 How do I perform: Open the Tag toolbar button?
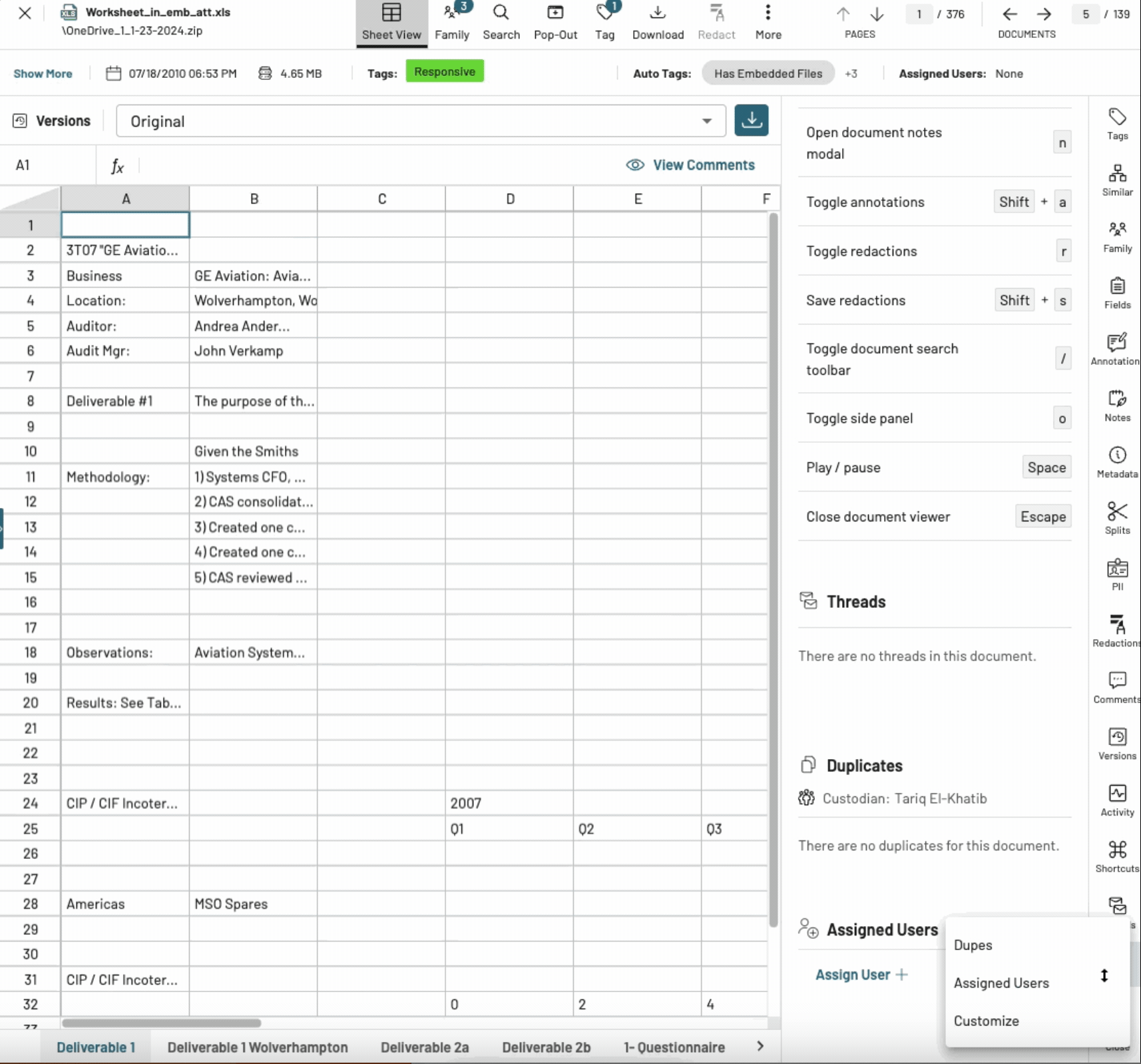click(x=605, y=23)
